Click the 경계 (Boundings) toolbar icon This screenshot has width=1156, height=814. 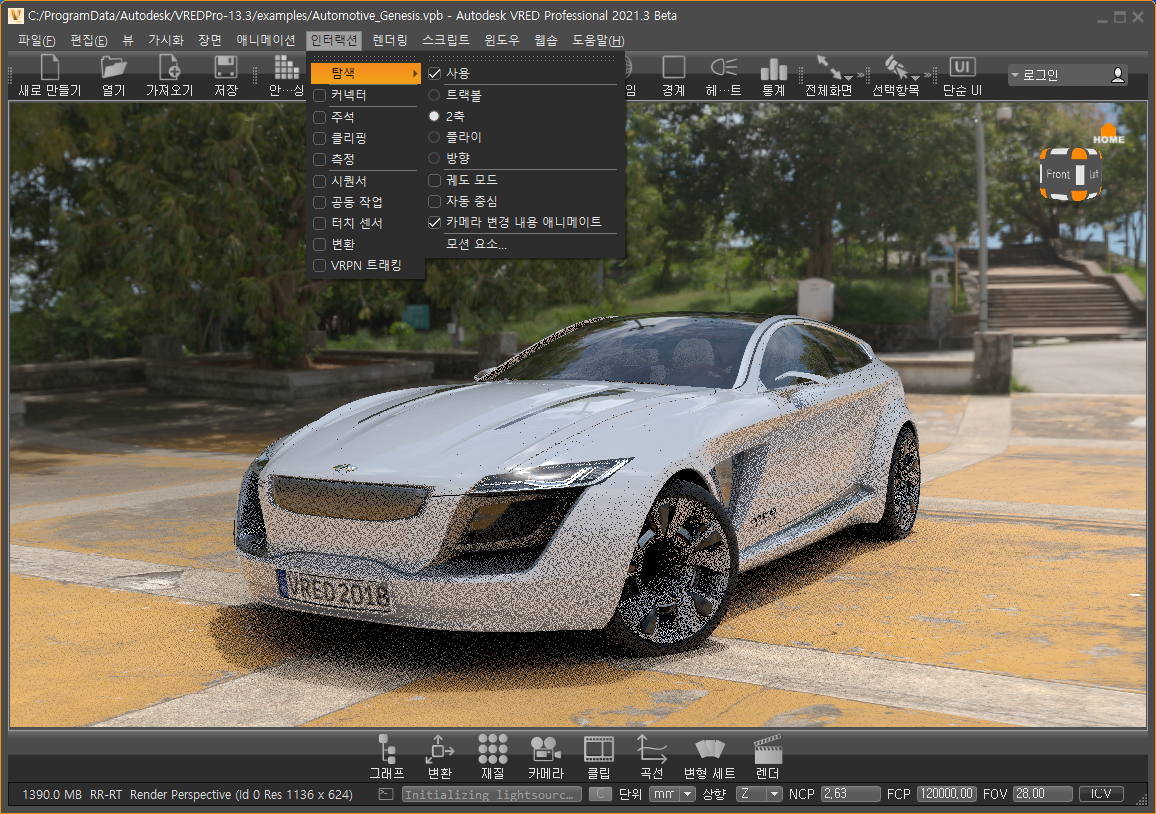click(x=674, y=67)
